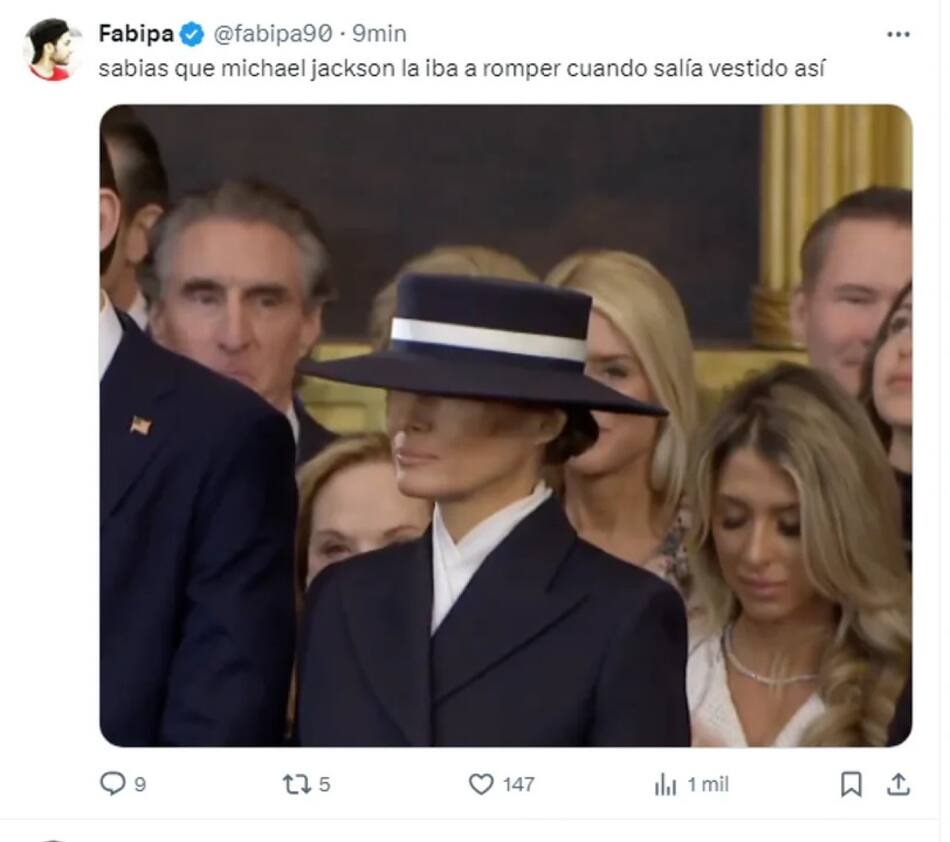950x842 pixels.
Task: Click the like count showing 147
Action: [x=518, y=785]
